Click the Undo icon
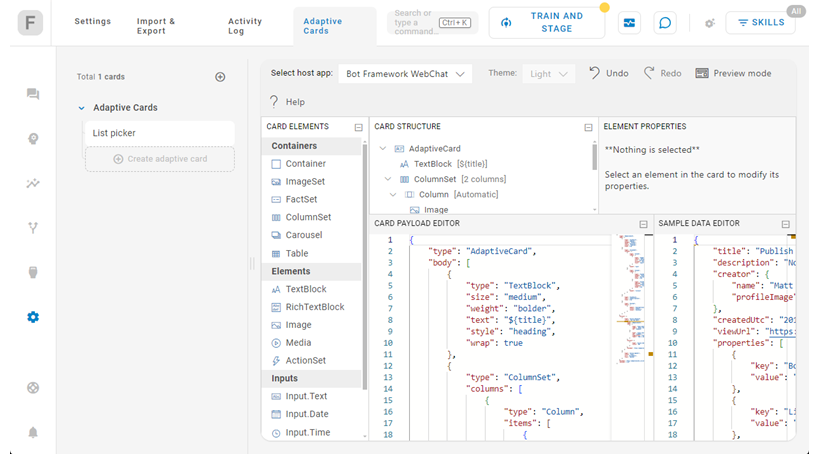819x458 pixels. [x=595, y=73]
